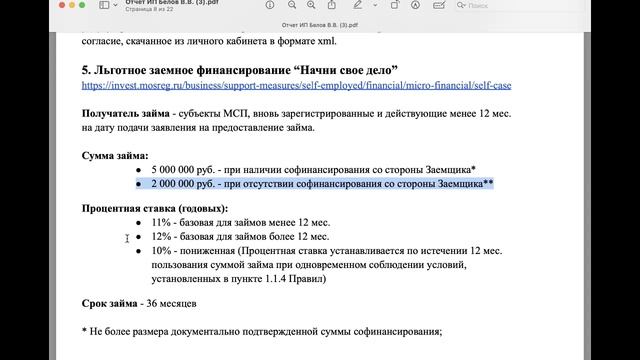
Task: Open sidebar view options dropdown chevron
Action: tap(116, 5)
